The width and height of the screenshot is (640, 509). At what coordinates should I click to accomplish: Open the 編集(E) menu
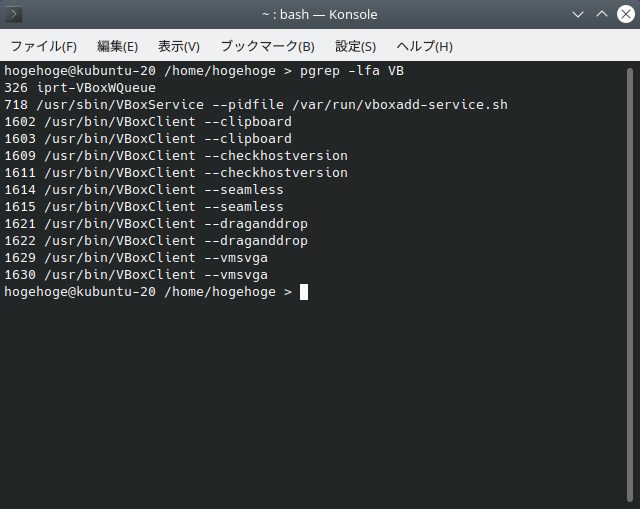coord(118,46)
